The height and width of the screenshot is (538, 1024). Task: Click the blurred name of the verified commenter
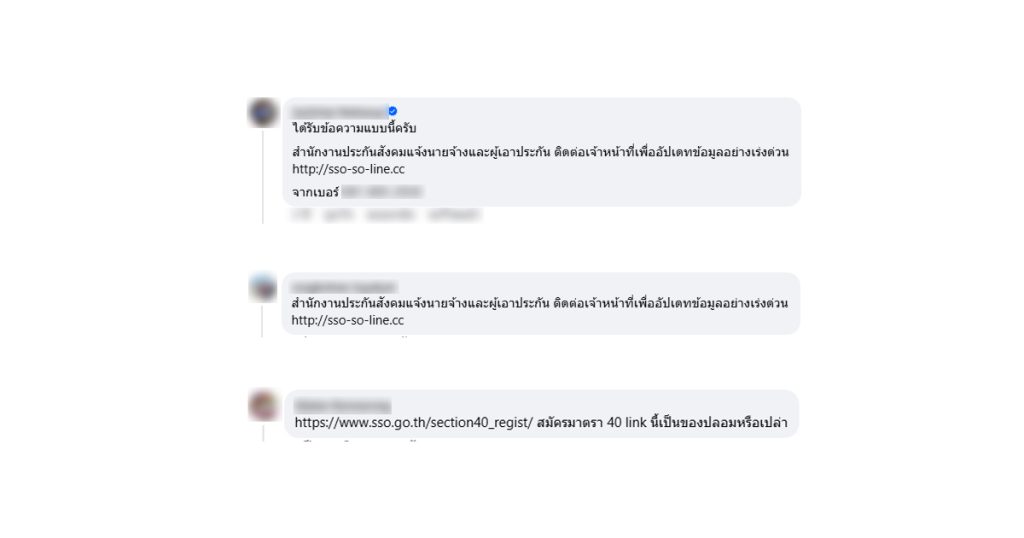(340, 112)
